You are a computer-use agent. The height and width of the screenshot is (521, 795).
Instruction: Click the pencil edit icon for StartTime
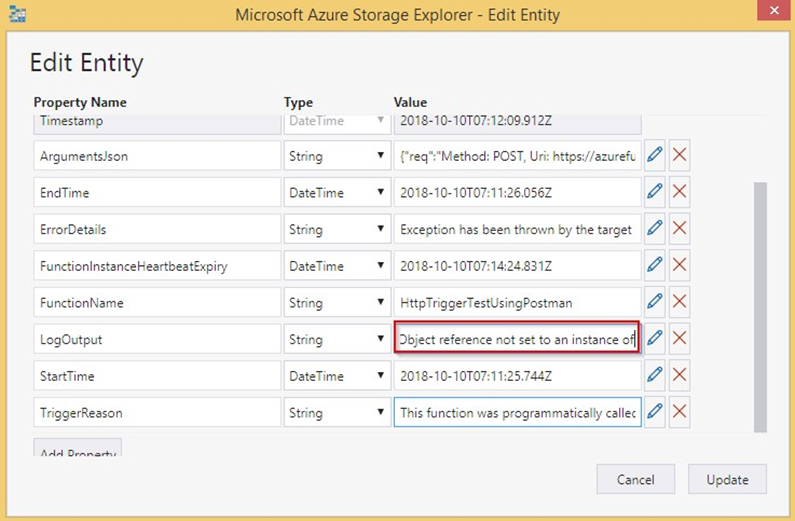click(655, 376)
